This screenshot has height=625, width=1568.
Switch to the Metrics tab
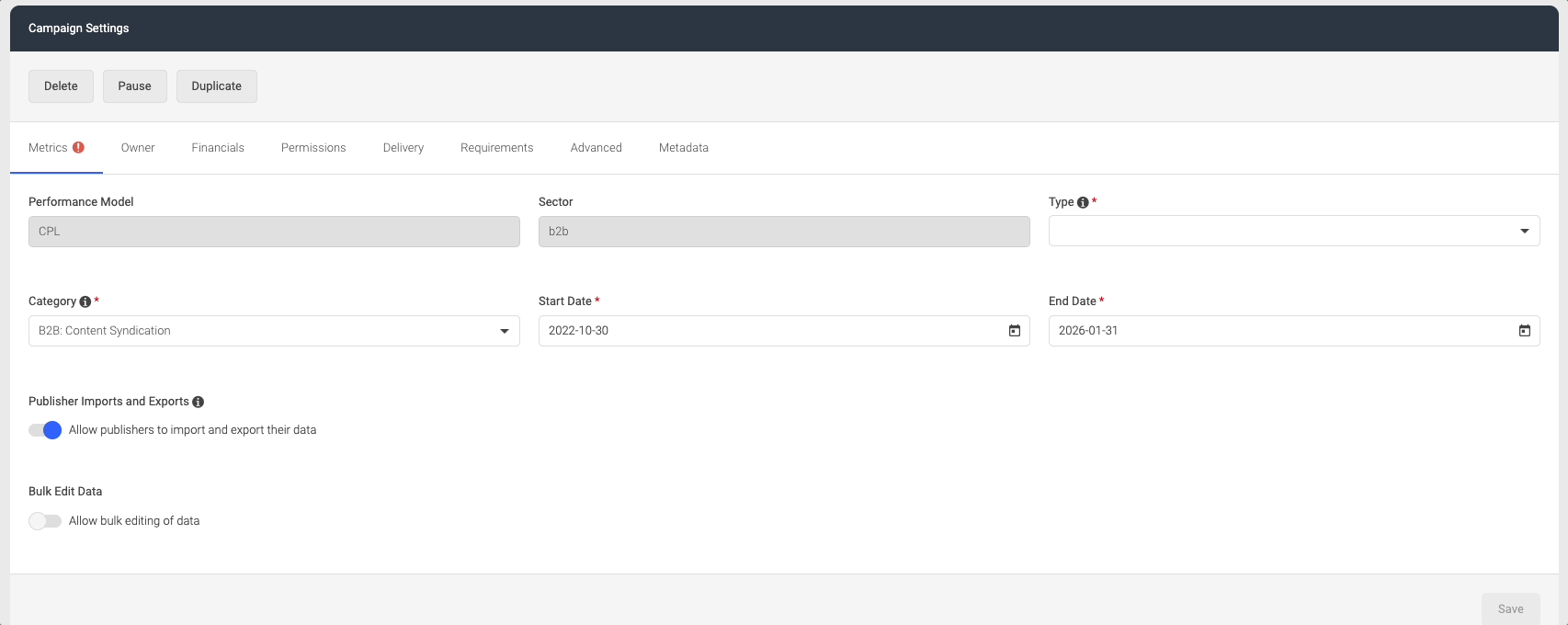tap(56, 147)
